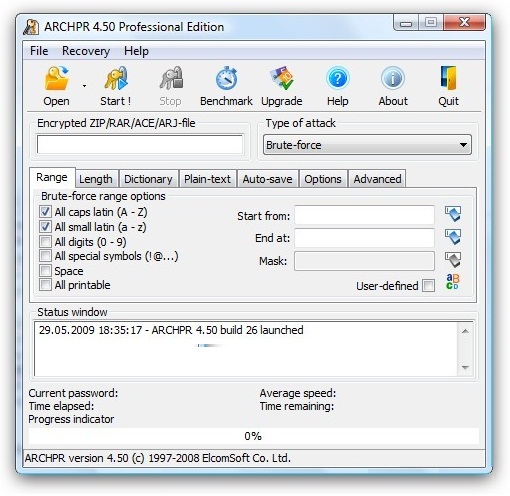Click the ElcomSoft version status bar text

tap(158, 458)
